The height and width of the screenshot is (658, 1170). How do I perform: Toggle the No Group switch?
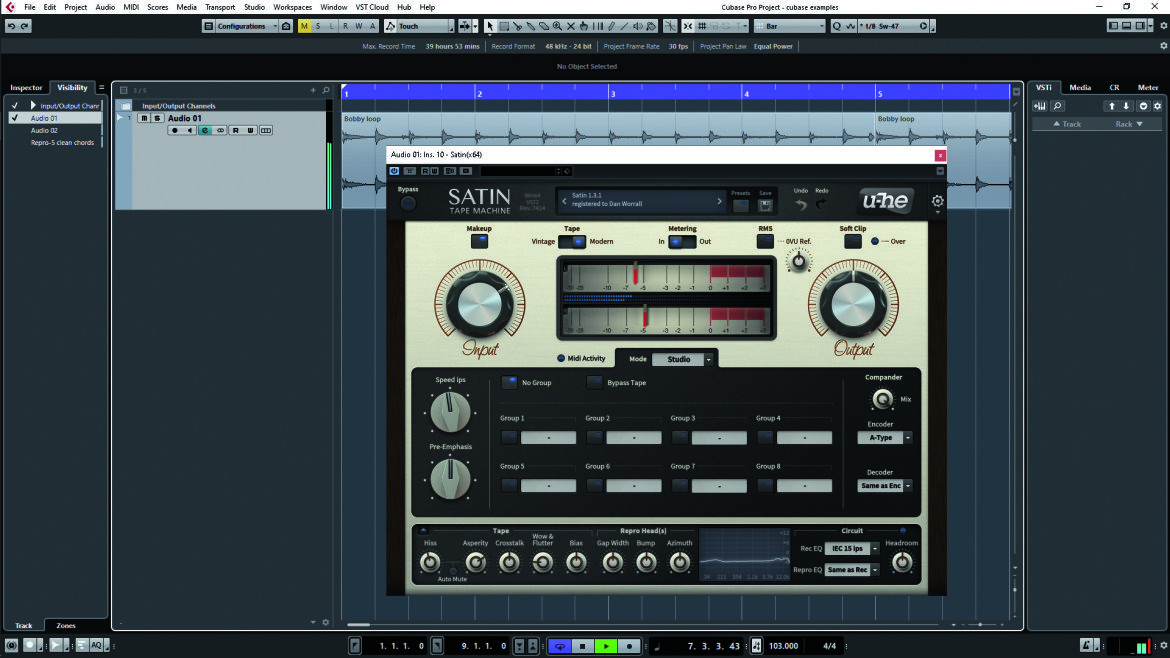pyautogui.click(x=509, y=383)
